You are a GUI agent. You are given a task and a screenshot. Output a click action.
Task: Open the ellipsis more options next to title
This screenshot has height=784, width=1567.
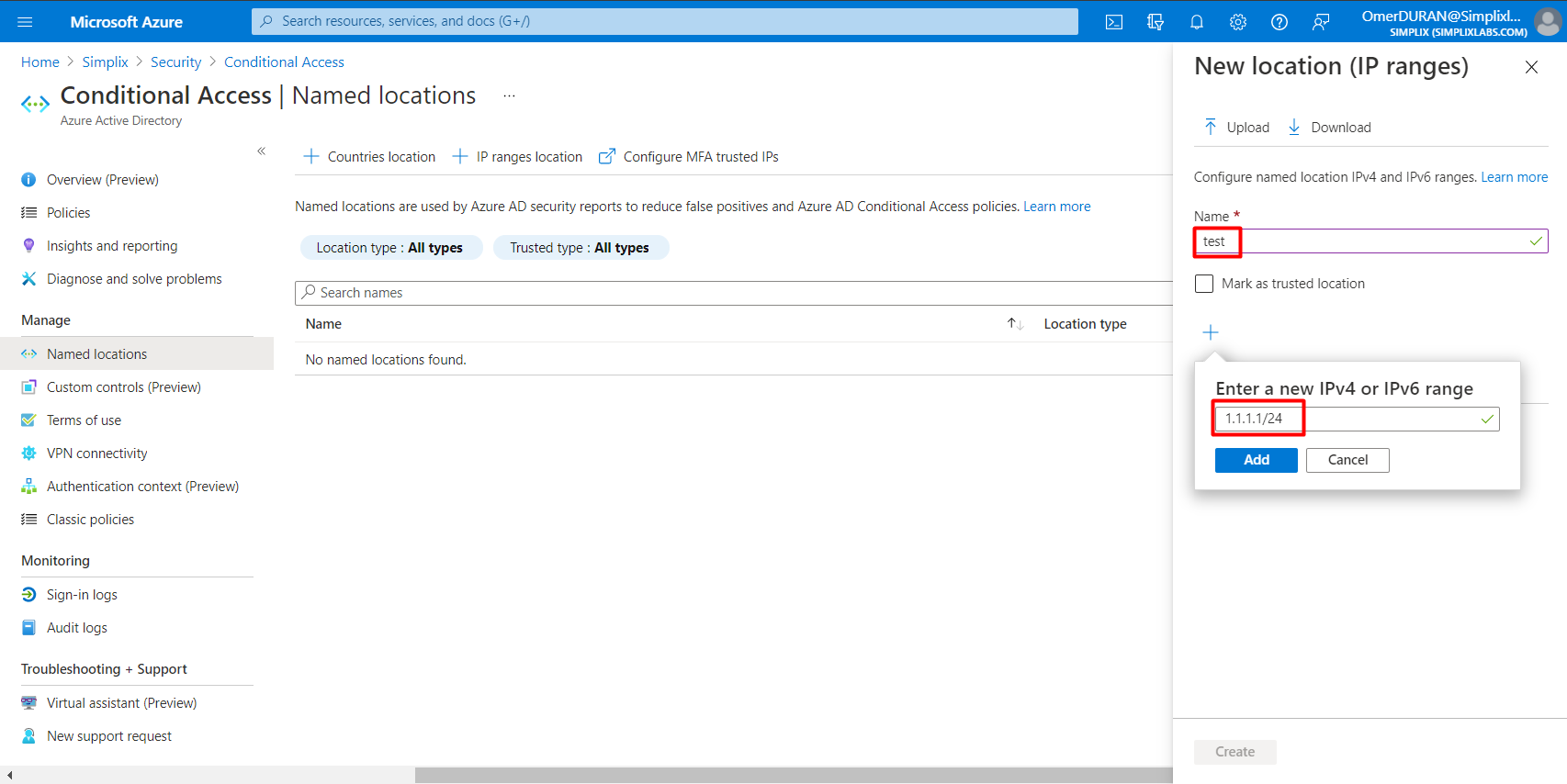coord(509,95)
